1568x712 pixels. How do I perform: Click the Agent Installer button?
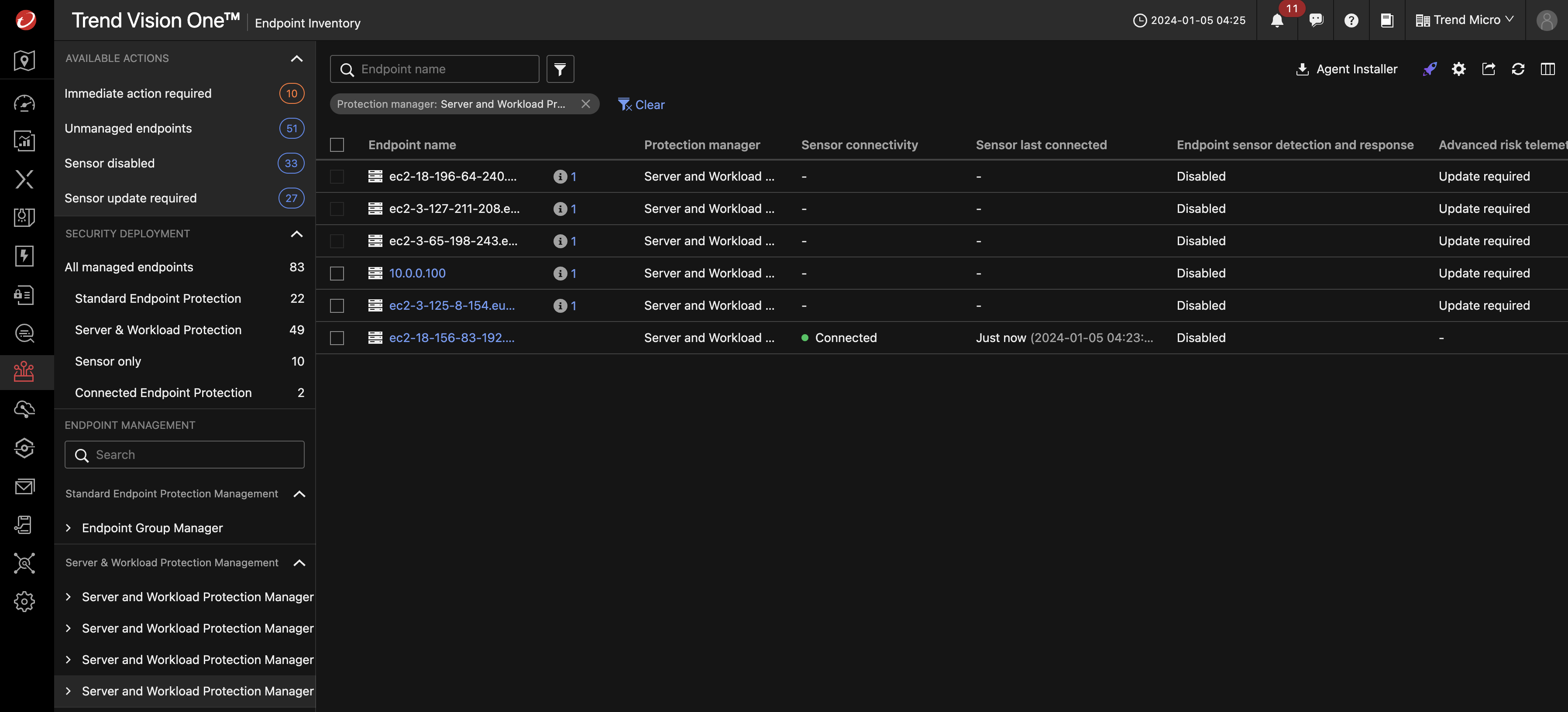tap(1346, 69)
